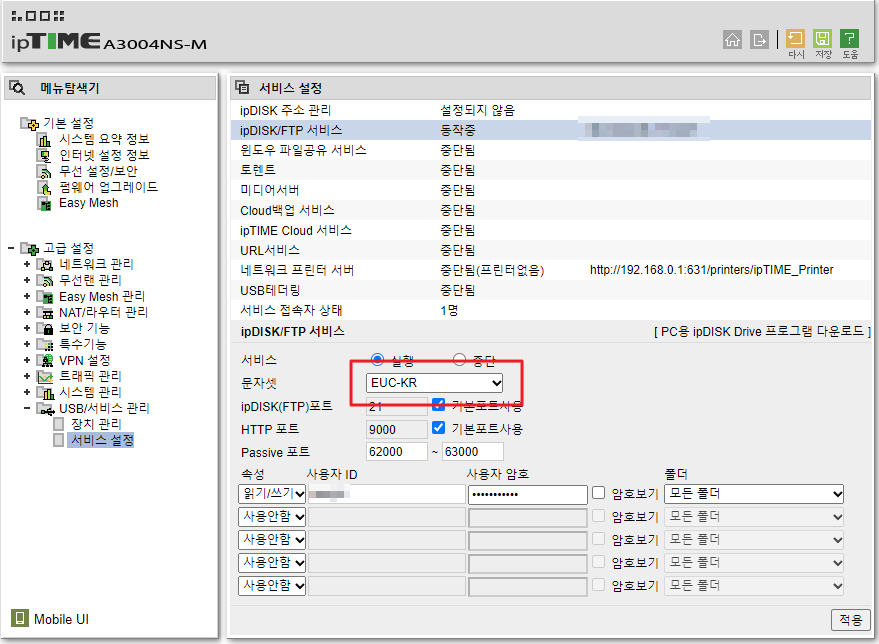Click the 인터넷 설정 정보 icon
This screenshot has height=644, width=879.
tap(44, 155)
